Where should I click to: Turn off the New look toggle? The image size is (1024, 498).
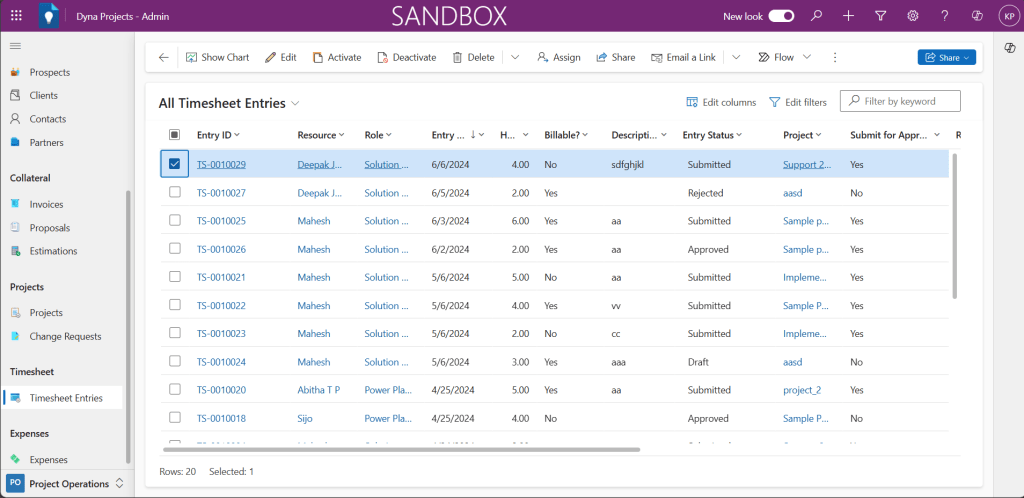[781, 16]
